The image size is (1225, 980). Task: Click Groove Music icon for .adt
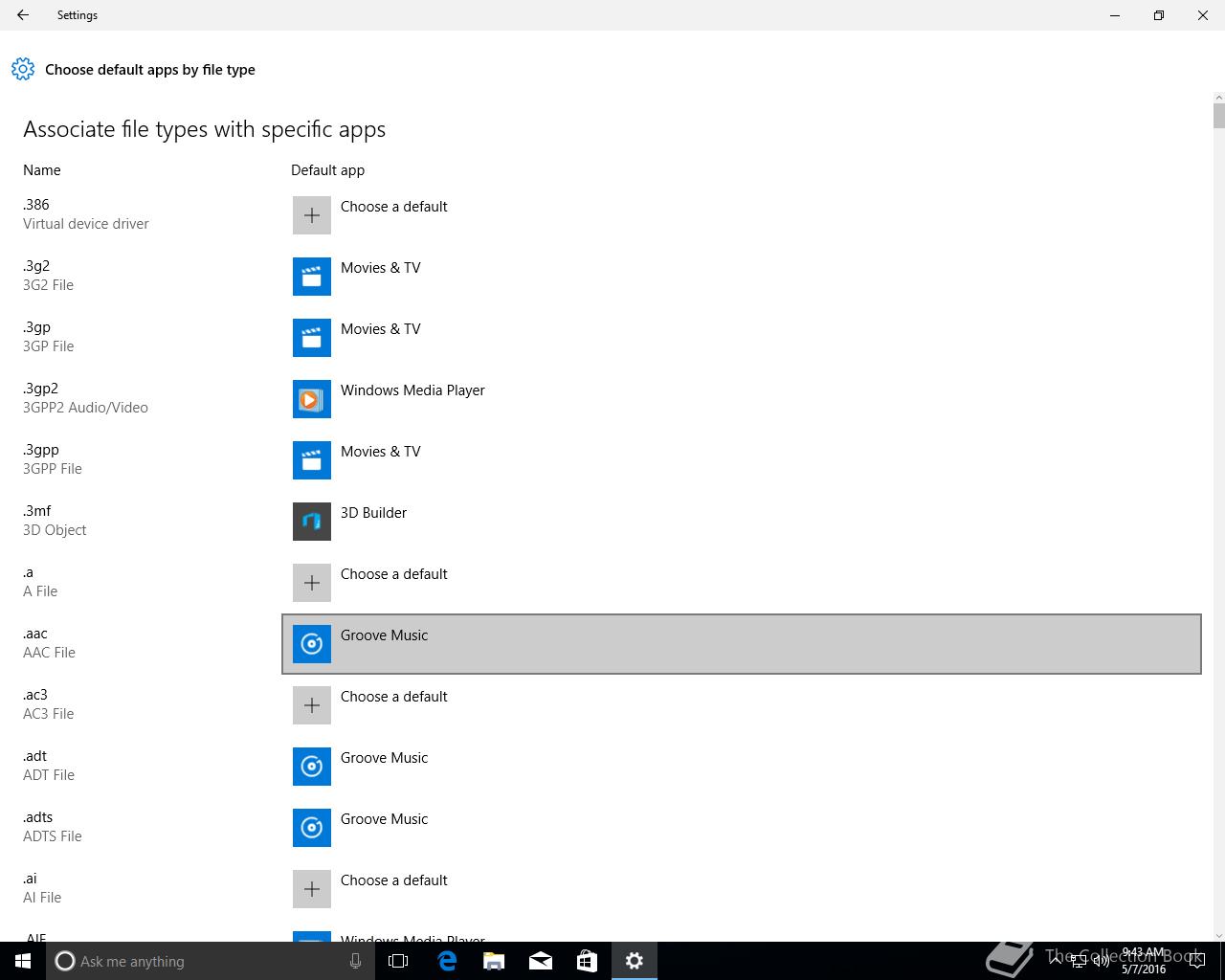[x=312, y=767]
